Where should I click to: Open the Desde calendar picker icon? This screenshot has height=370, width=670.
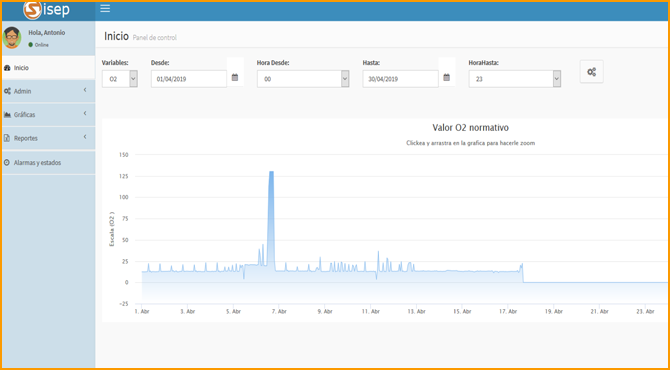pyautogui.click(x=235, y=77)
